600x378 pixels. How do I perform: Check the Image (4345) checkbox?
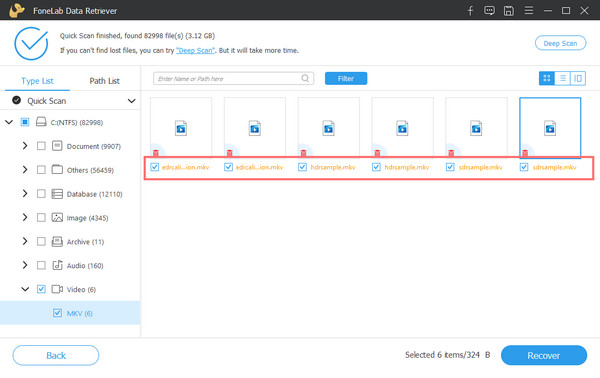(x=41, y=217)
